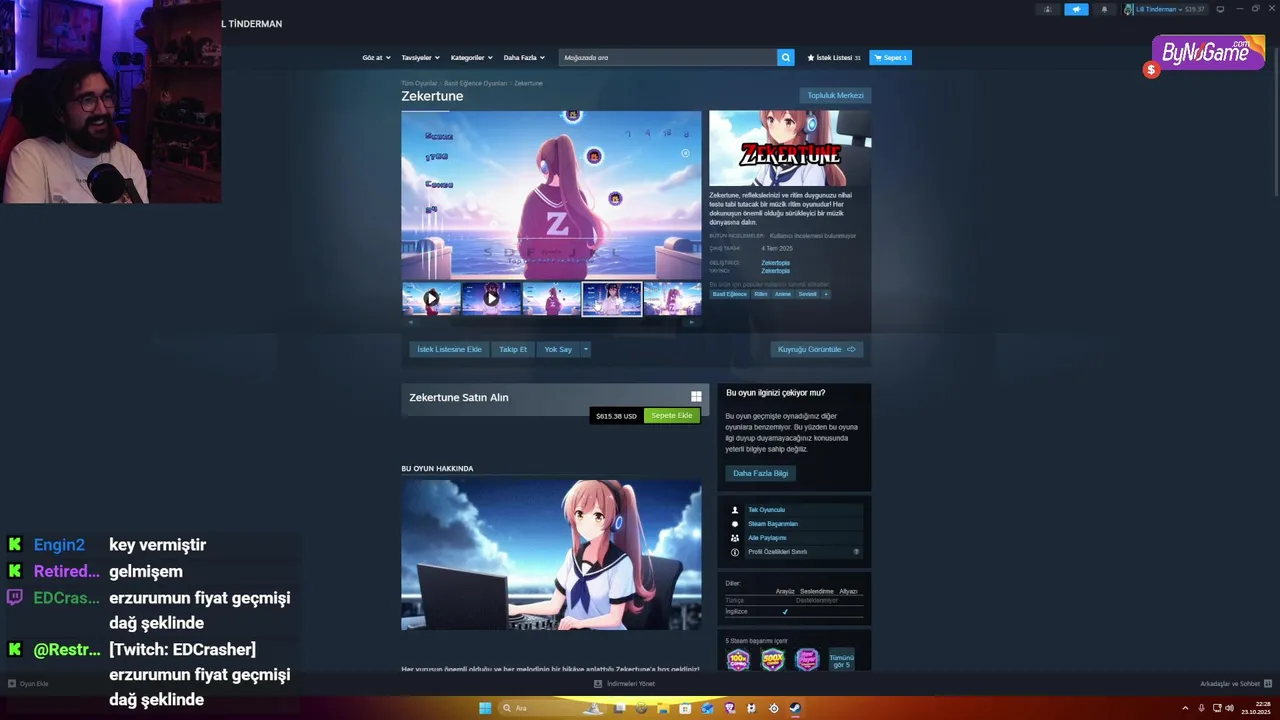The height and width of the screenshot is (720, 1280).
Task: Expand the Kategoriler menu
Action: 470,58
